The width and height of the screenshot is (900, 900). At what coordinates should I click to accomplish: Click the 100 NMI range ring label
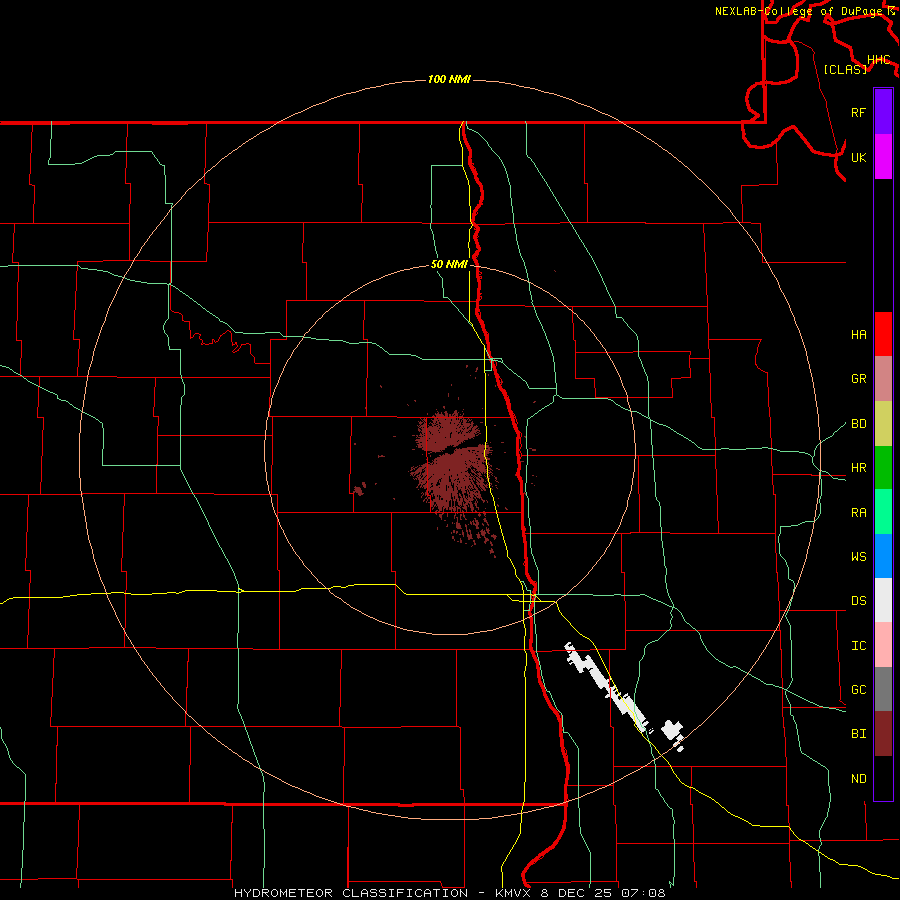[x=449, y=79]
